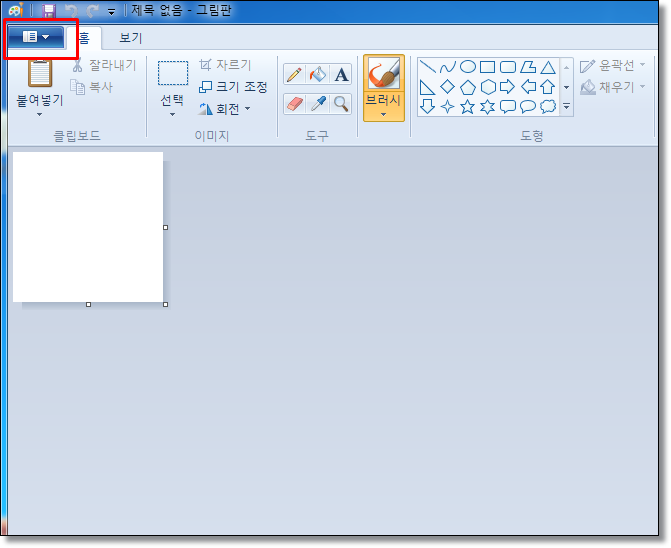Click the Paint app icon in title bar
The height and width of the screenshot is (548, 671).
coord(16,10)
